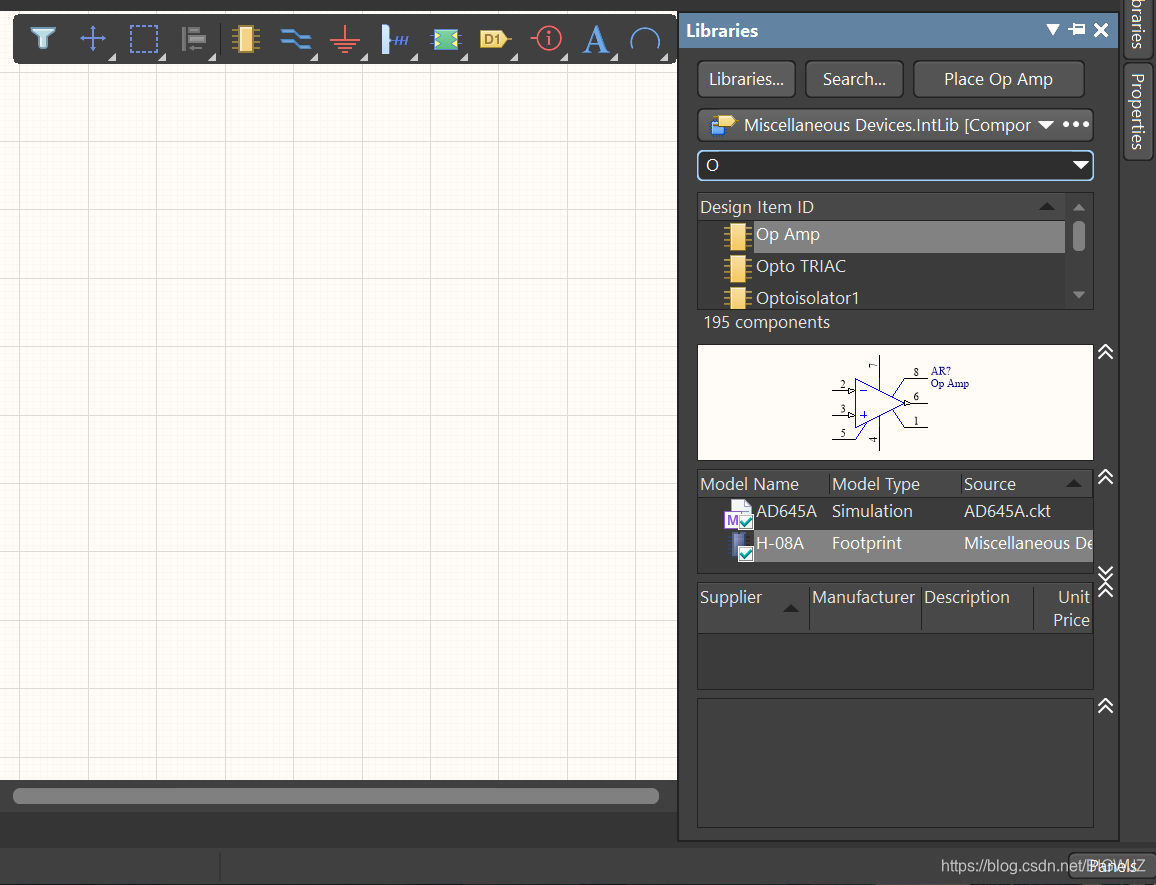The image size is (1156, 885).
Task: Select the place text string 'A' tool
Action: (596, 40)
